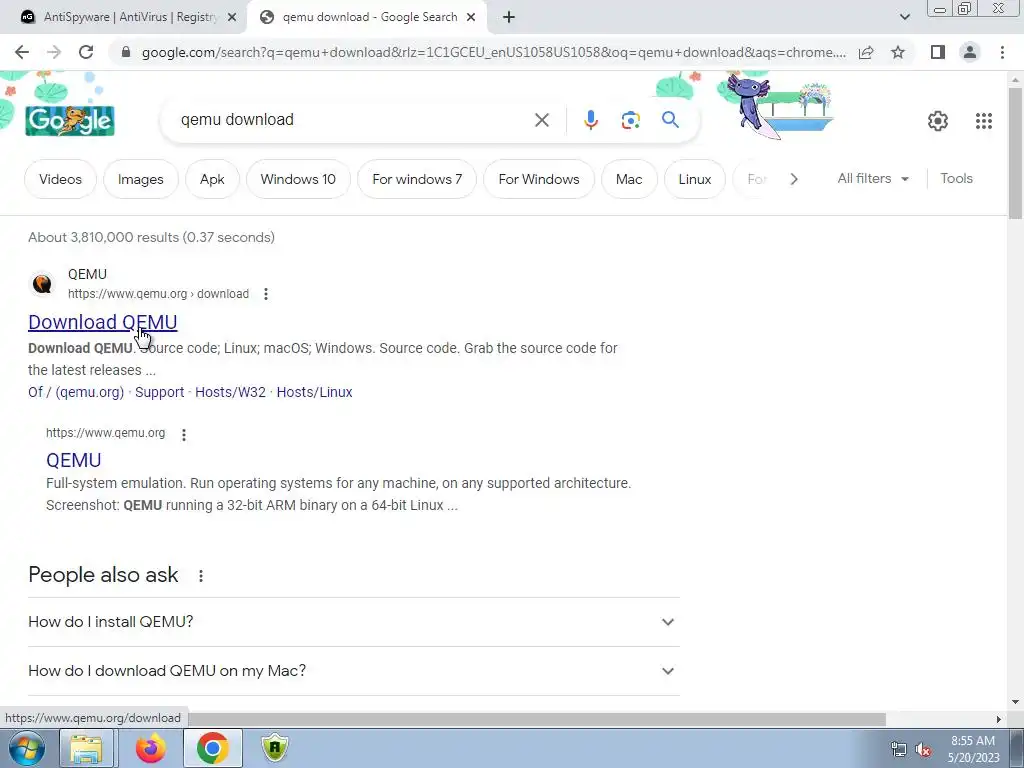Image resolution: width=1024 pixels, height=768 pixels.
Task: Open the All filters dropdown
Action: click(x=873, y=178)
